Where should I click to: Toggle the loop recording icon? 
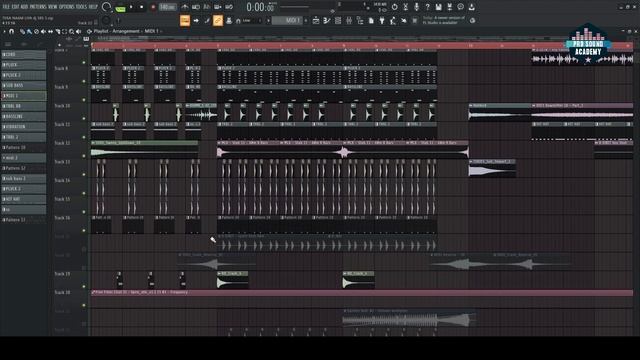[229, 7]
